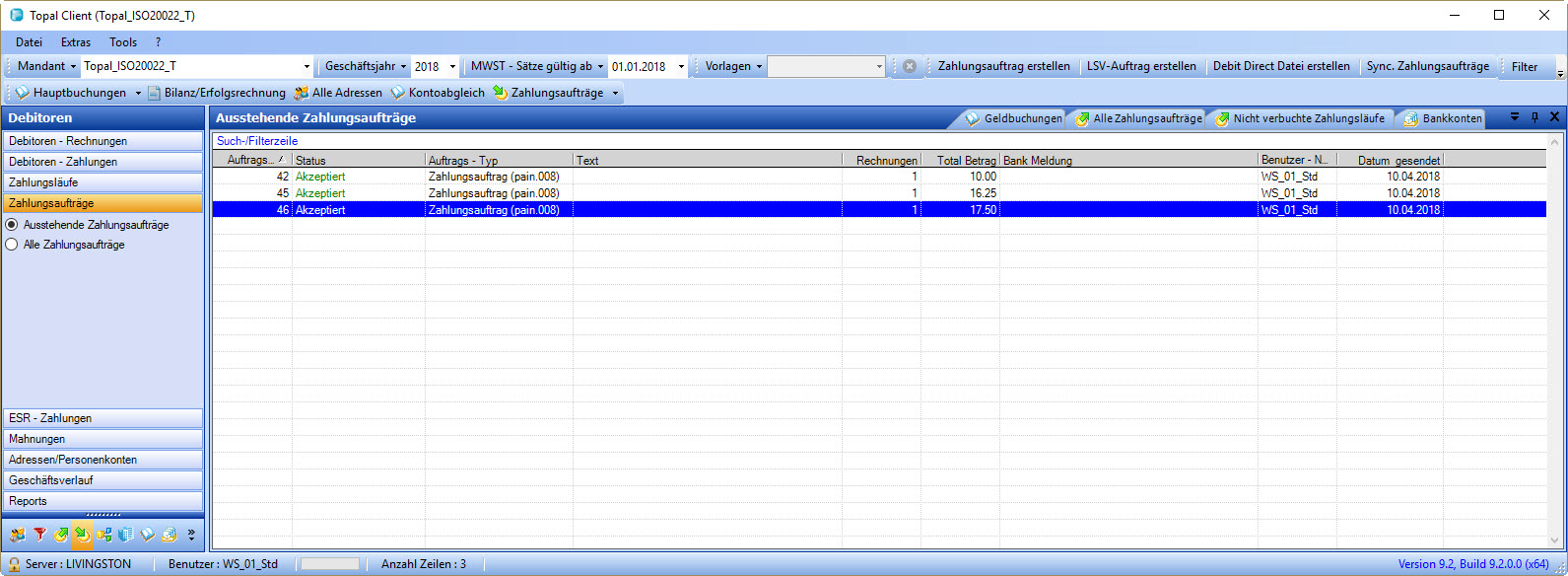Expand the Hauptbuchungen dropdown arrow

point(138,94)
